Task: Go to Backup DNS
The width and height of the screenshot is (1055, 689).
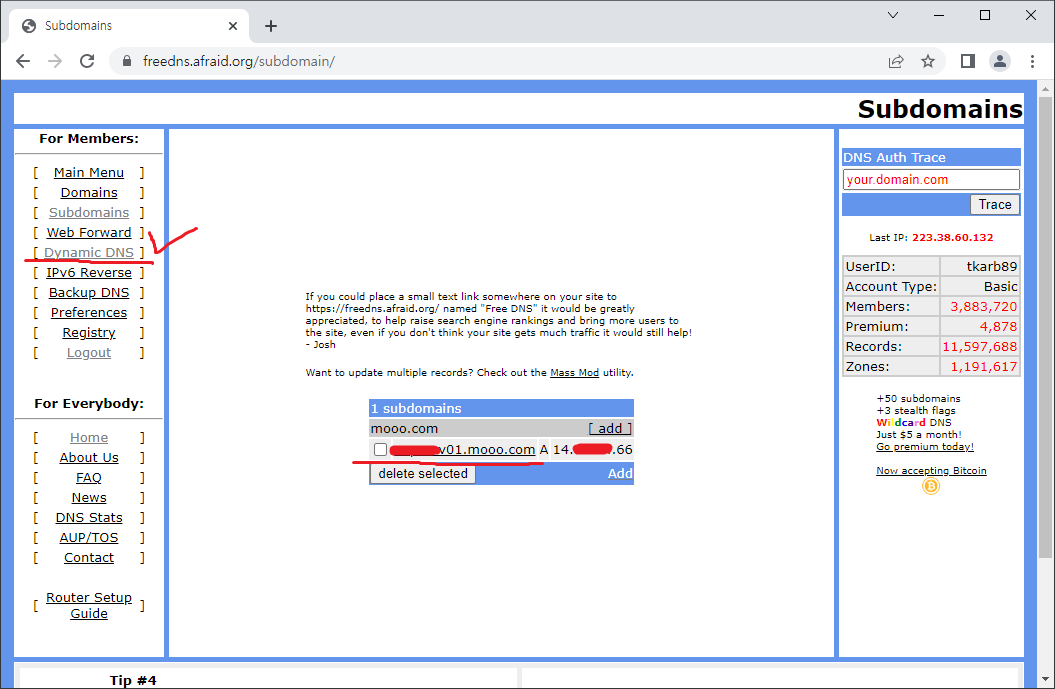Action: (x=89, y=293)
